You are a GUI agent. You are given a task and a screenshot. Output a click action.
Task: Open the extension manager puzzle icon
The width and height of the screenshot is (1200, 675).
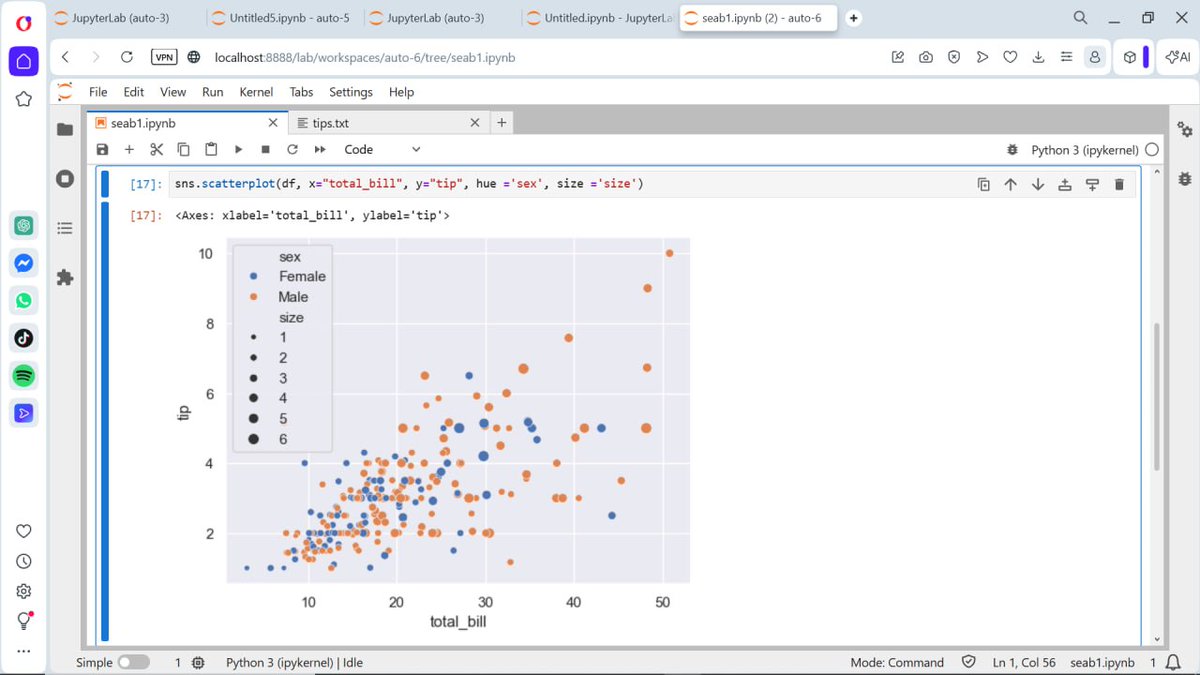tap(65, 277)
